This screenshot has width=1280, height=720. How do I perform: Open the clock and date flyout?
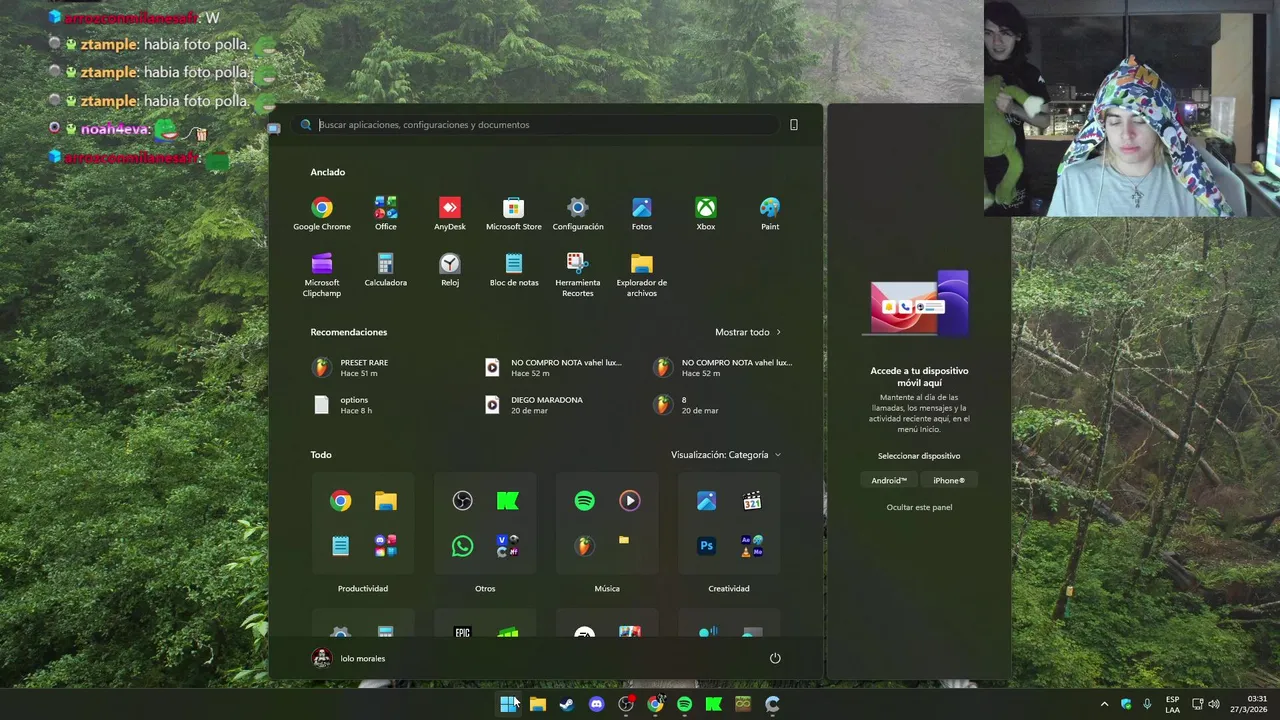(x=1250, y=704)
